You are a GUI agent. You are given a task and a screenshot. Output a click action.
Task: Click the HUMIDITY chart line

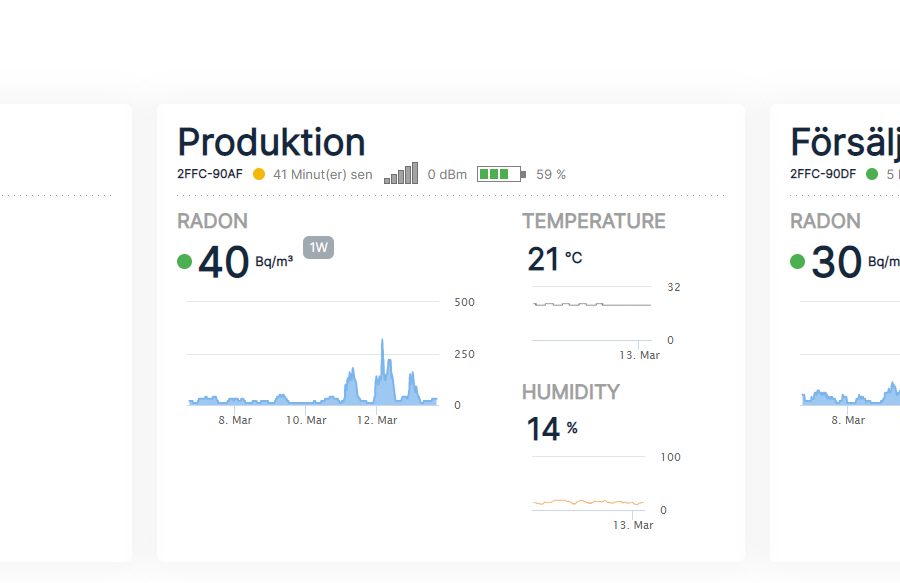tap(587, 503)
